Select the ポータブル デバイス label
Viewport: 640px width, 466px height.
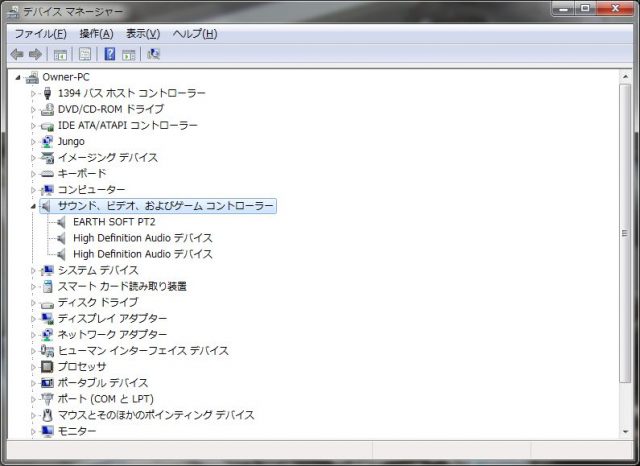coord(103,383)
